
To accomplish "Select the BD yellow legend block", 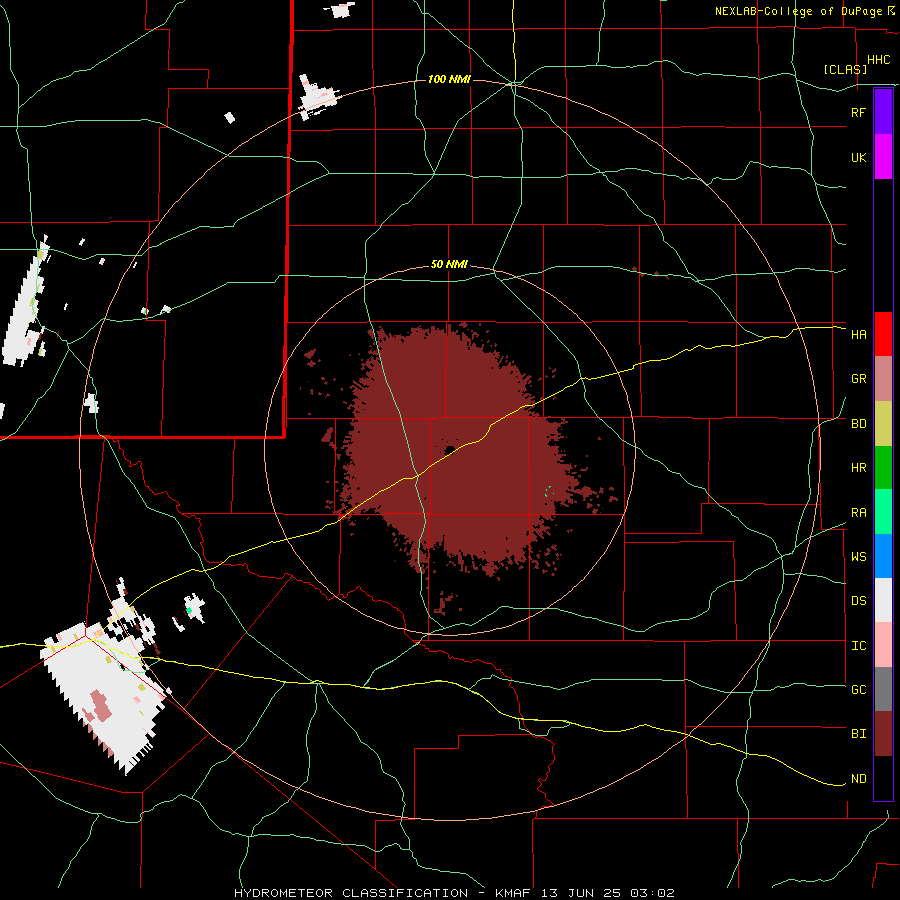I will click(883, 424).
